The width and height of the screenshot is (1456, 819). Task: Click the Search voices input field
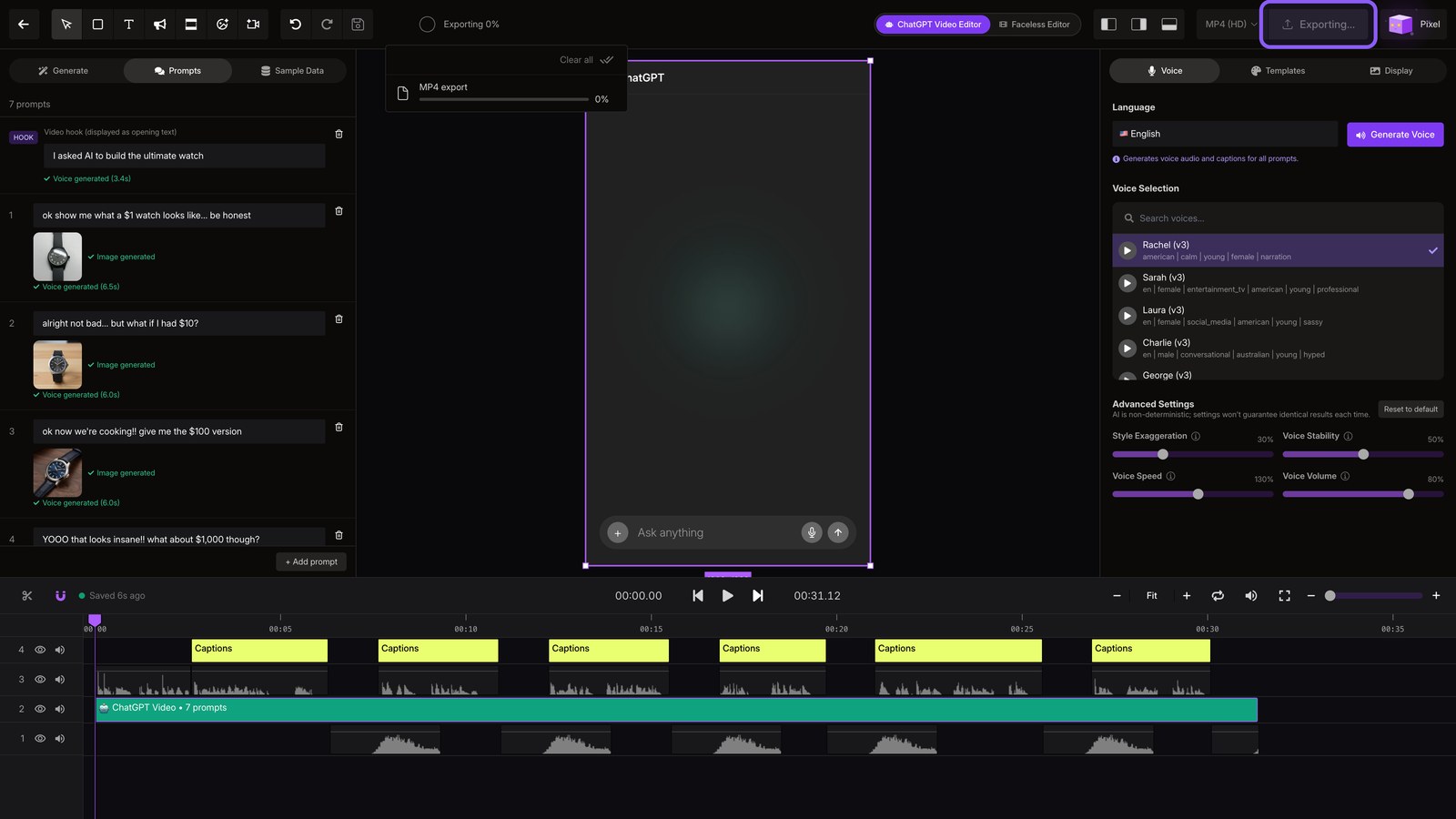[x=1278, y=218]
